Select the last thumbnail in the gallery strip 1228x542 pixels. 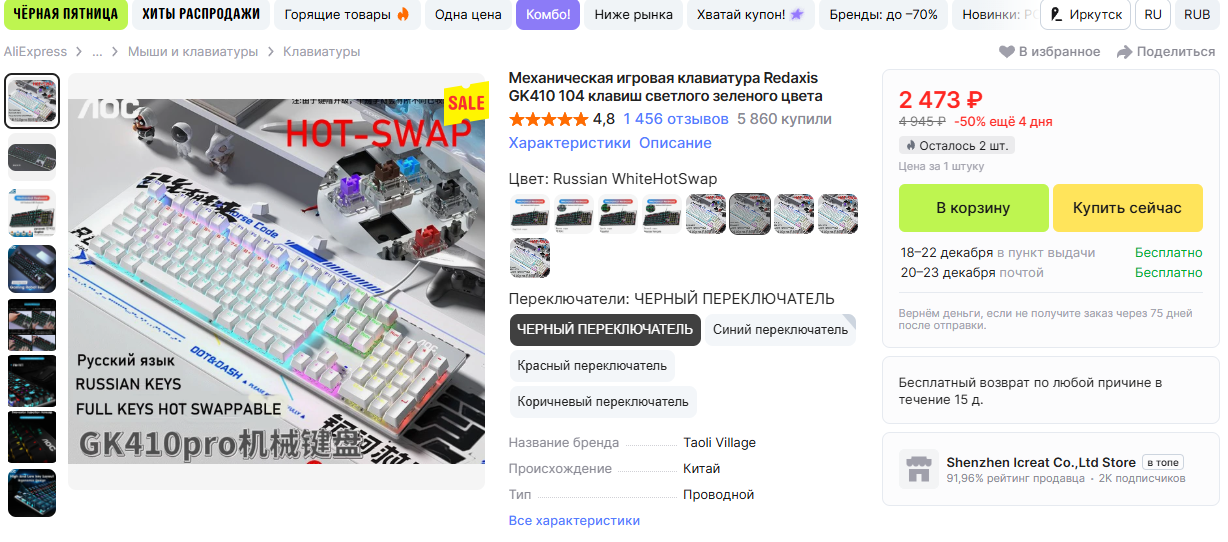click(32, 493)
